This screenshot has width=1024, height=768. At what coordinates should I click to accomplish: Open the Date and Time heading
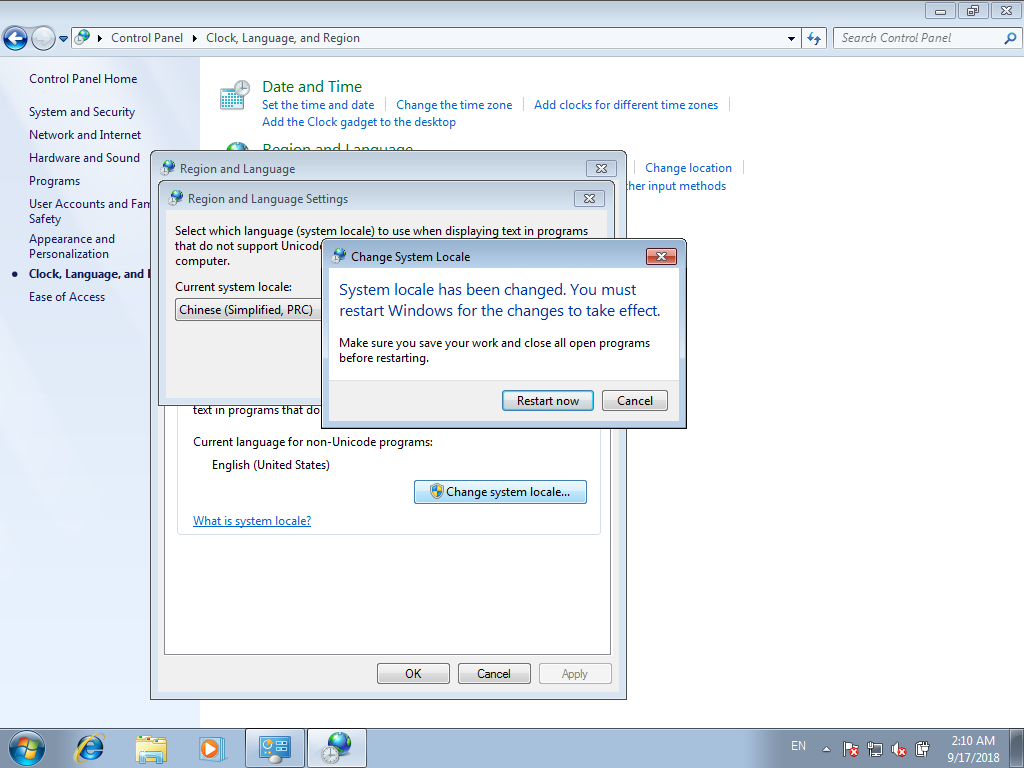click(x=312, y=86)
